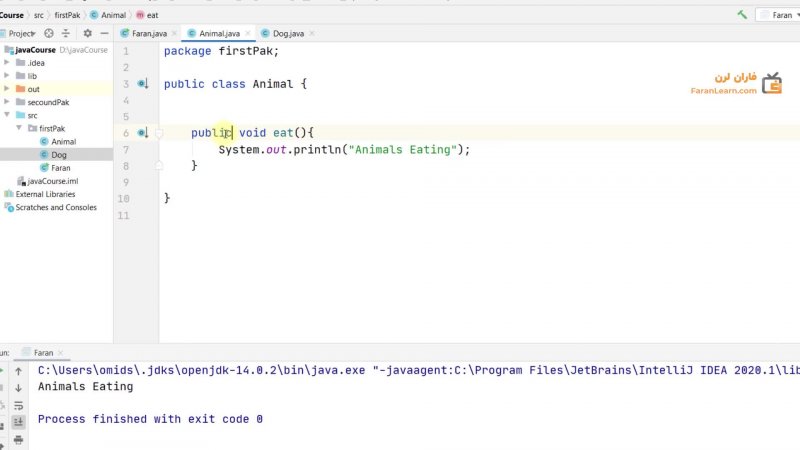This screenshot has height=450, width=800.
Task: Click the Build project hammer icon
Action: click(x=742, y=15)
